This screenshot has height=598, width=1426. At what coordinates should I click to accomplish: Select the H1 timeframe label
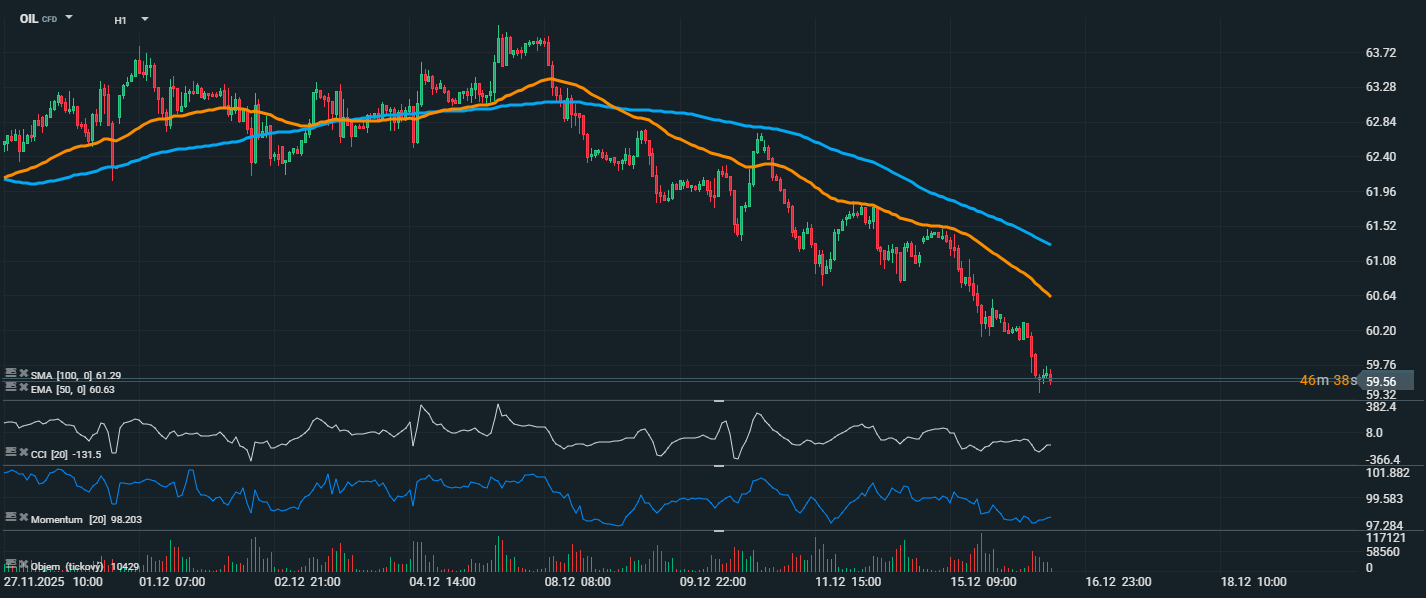120,19
